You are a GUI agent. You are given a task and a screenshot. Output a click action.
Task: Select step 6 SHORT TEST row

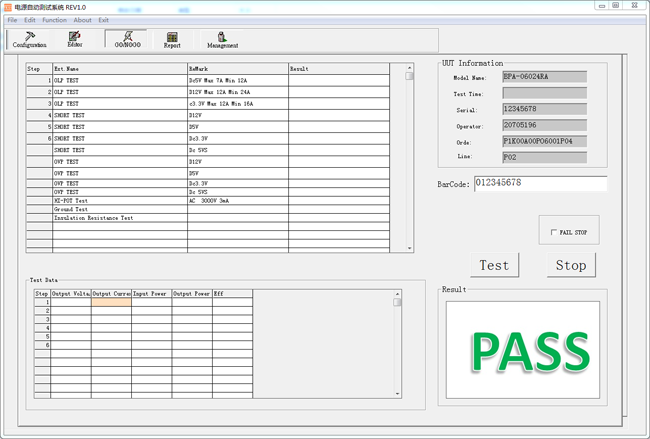(x=208, y=138)
